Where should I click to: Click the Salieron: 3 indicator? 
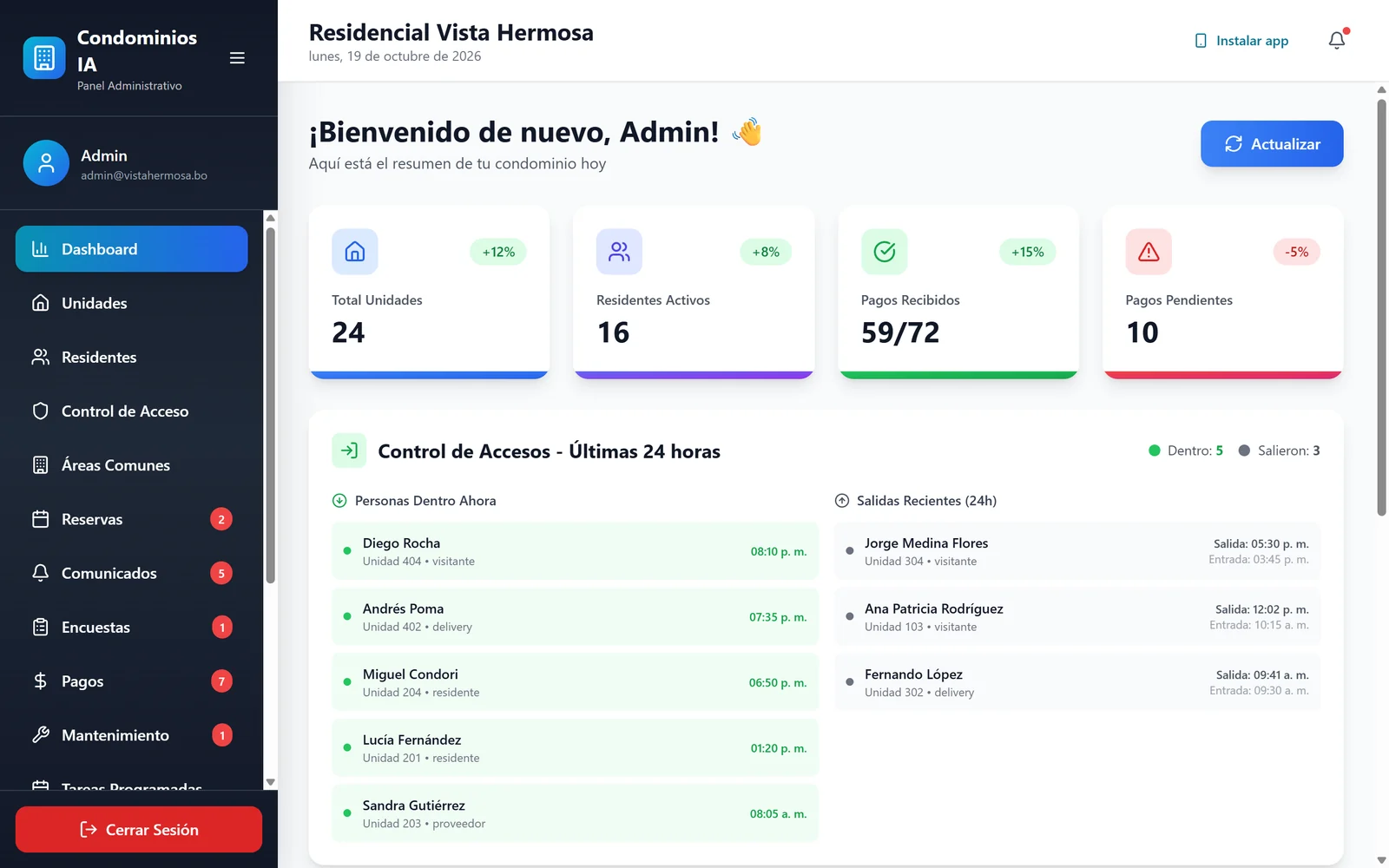(x=1280, y=450)
